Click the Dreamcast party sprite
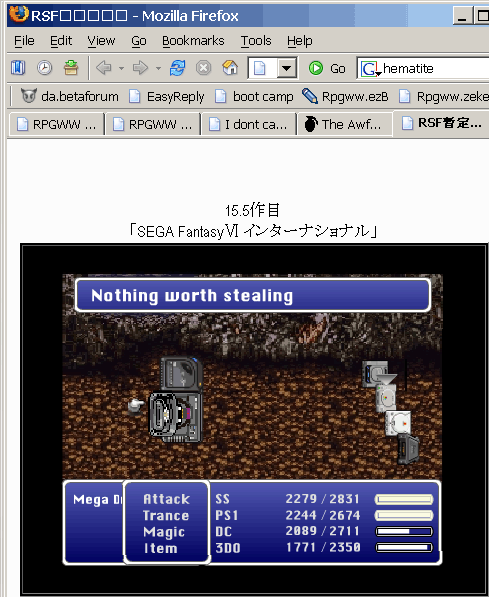The width and height of the screenshot is (489, 597). pyautogui.click(x=398, y=422)
